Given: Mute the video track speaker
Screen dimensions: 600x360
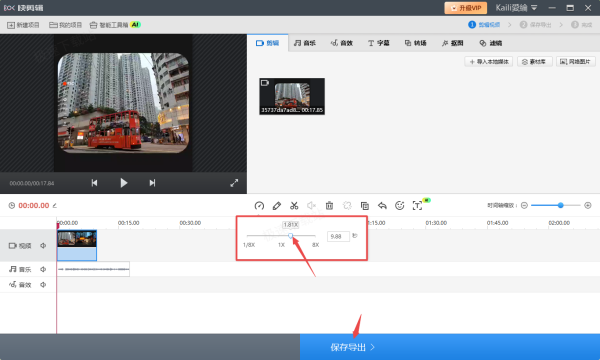Looking at the screenshot, I should pyautogui.click(x=43, y=246).
